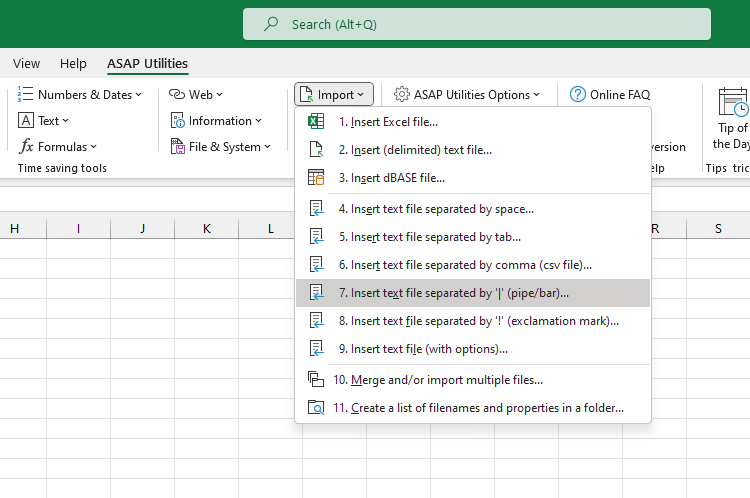Click the Excel file icon beside Insert Excel file
The width and height of the screenshot is (750, 498).
coord(316,122)
